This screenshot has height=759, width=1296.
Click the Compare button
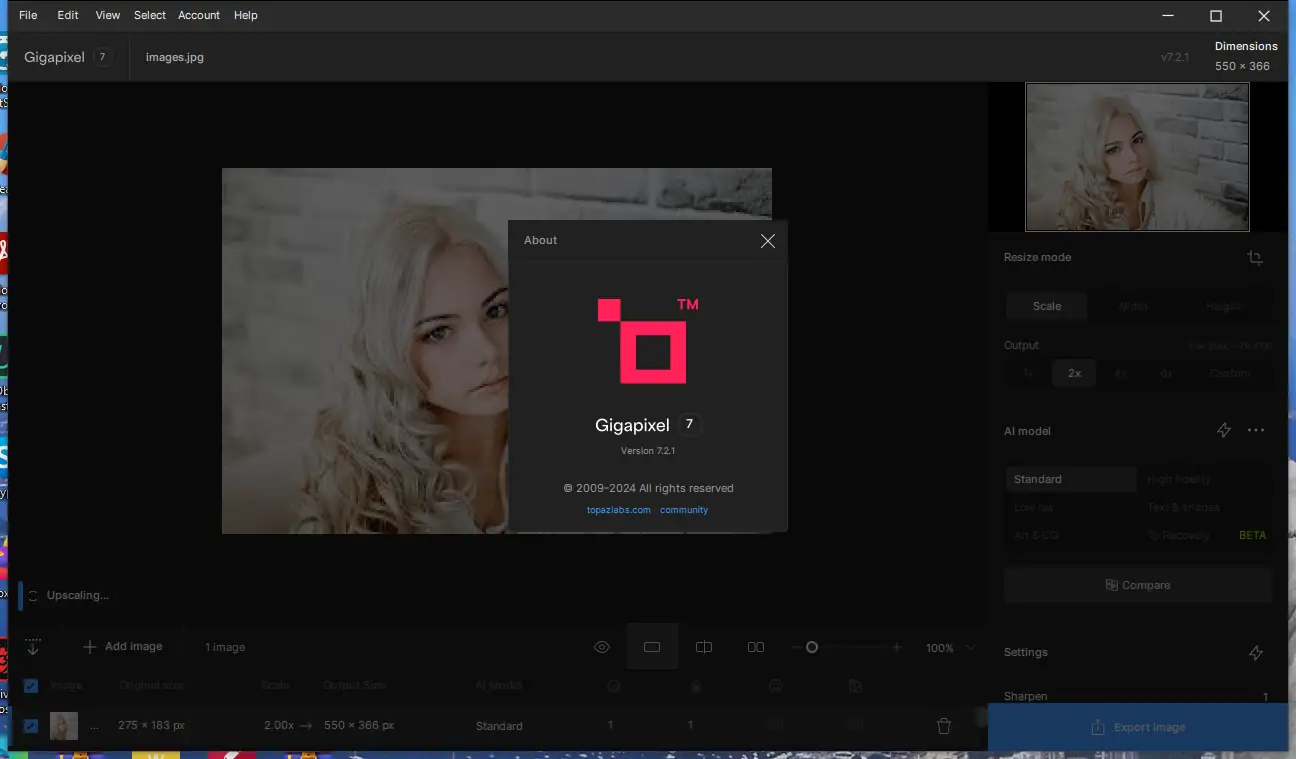(1137, 585)
